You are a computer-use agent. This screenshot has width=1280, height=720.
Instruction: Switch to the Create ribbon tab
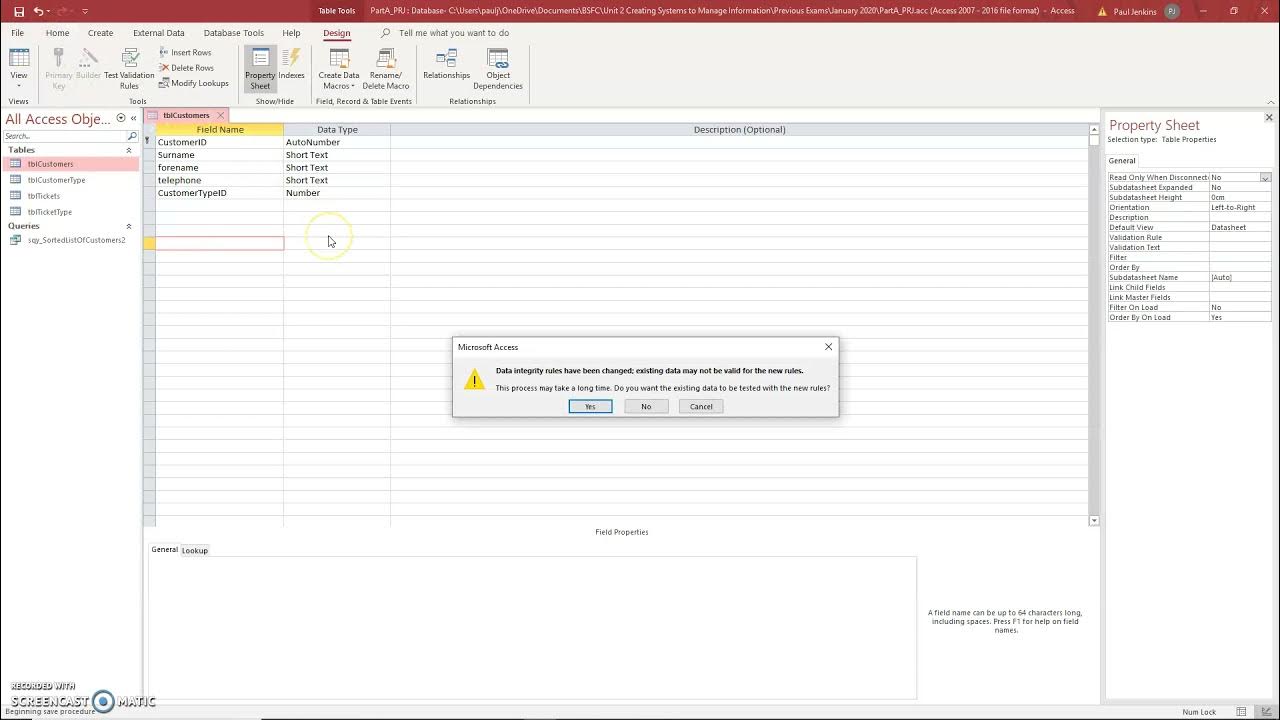point(100,33)
